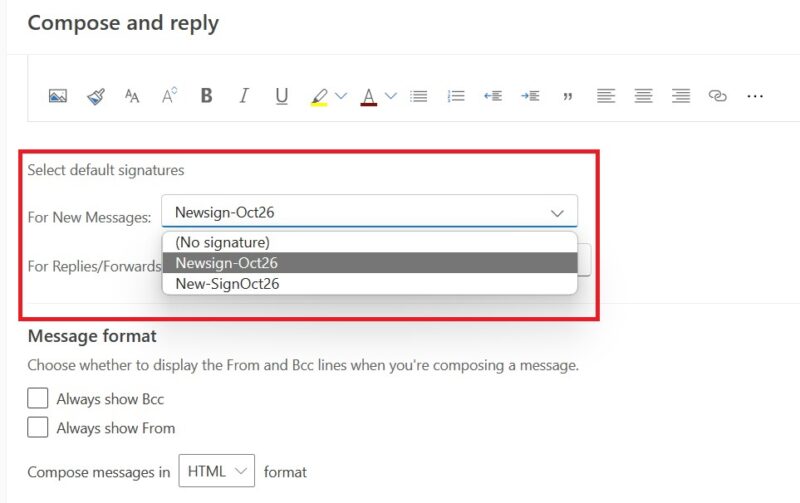This screenshot has width=800, height=503.
Task: Increase paragraph indent
Action: [x=530, y=96]
